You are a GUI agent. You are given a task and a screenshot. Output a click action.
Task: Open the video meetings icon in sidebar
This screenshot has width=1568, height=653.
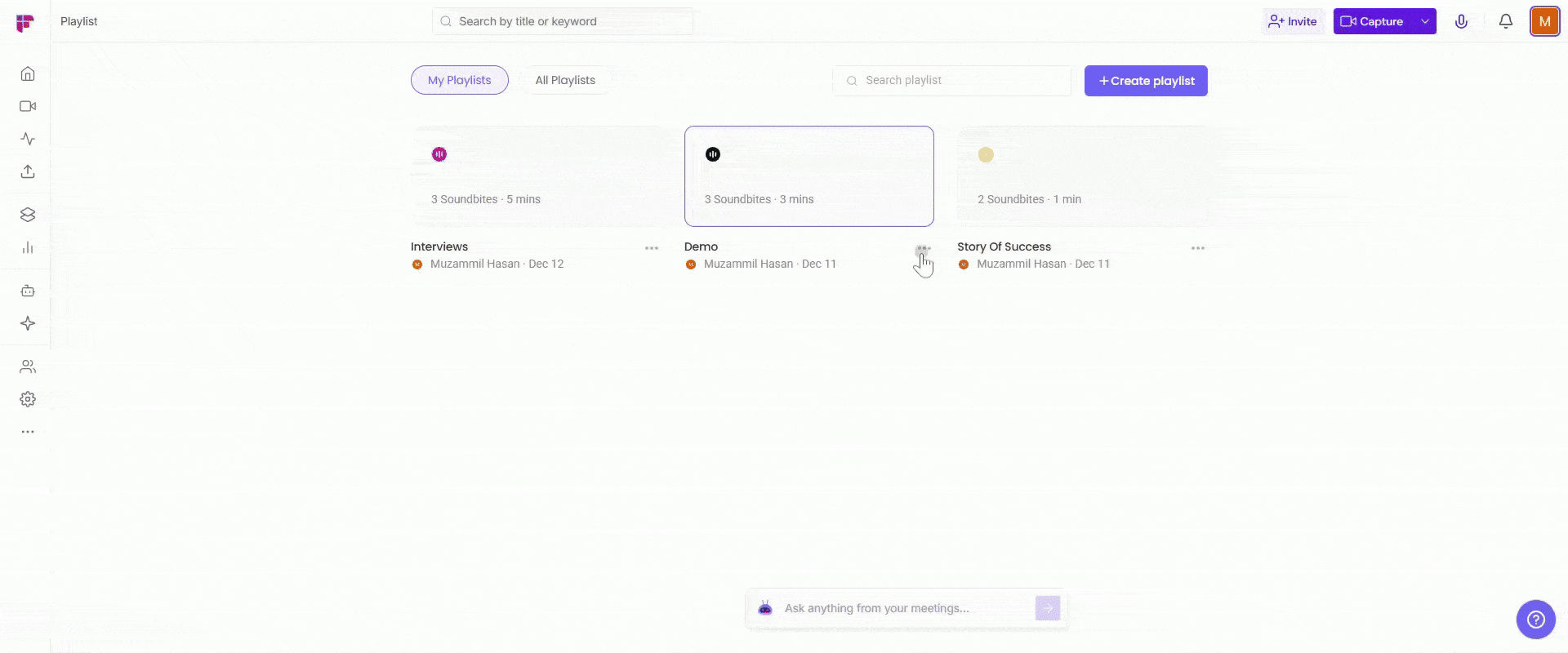tap(28, 106)
